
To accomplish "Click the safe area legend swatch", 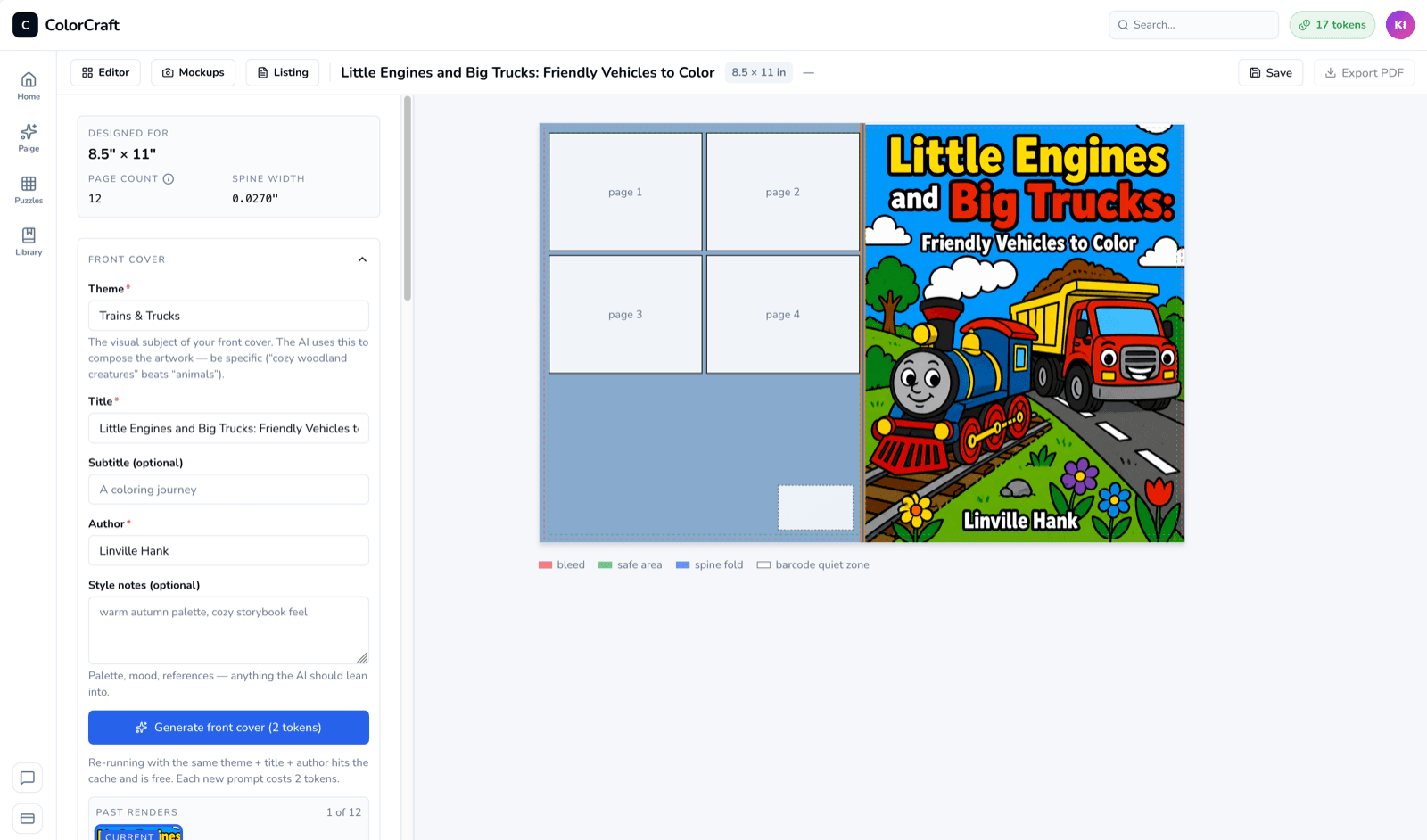I will [x=606, y=564].
